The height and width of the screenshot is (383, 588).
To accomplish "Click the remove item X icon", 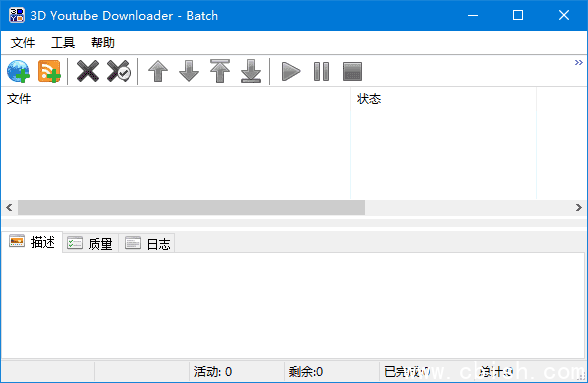I will [88, 71].
